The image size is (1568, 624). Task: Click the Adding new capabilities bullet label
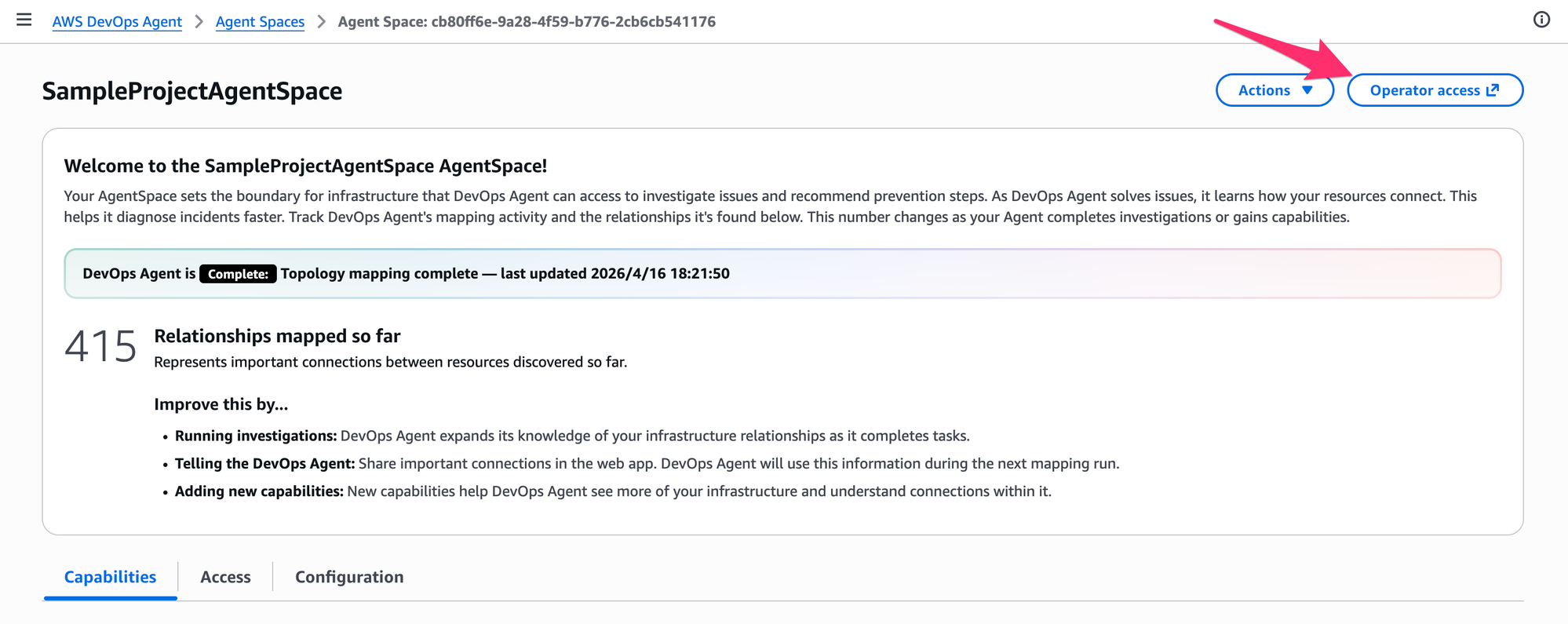click(259, 491)
